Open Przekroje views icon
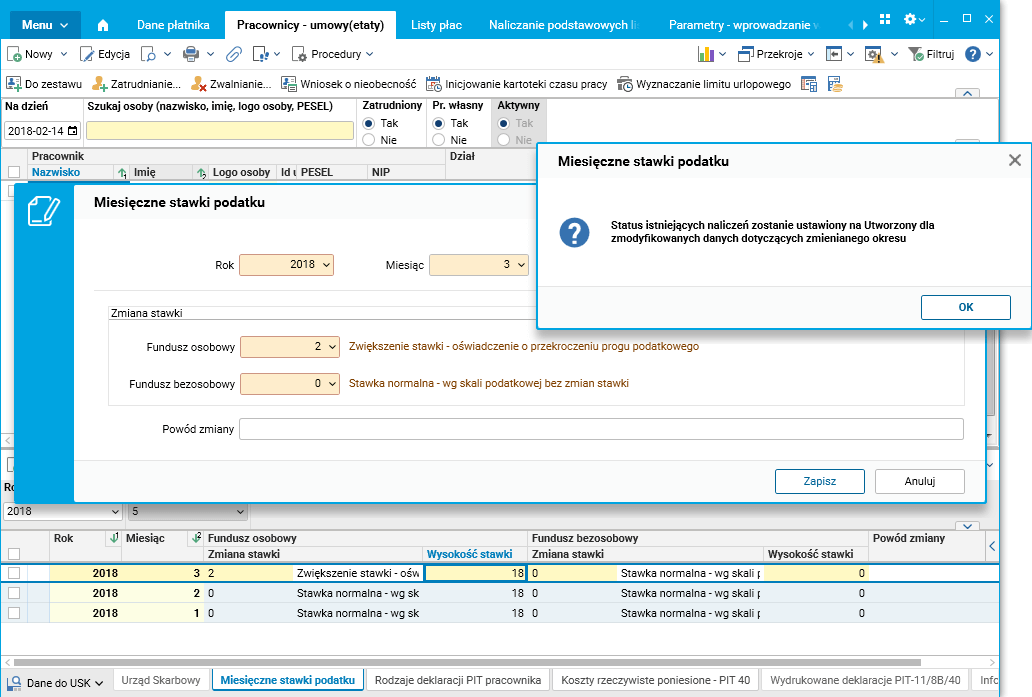1032x697 pixels. [x=746, y=54]
